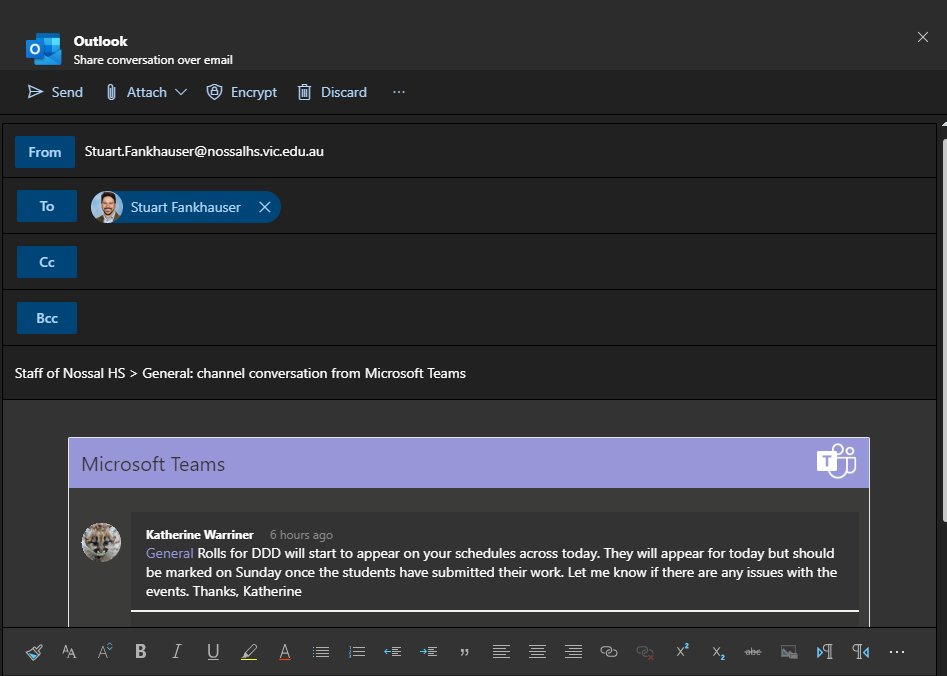Image resolution: width=947 pixels, height=676 pixels.
Task: Set left-to-right text direction
Action: (x=824, y=651)
